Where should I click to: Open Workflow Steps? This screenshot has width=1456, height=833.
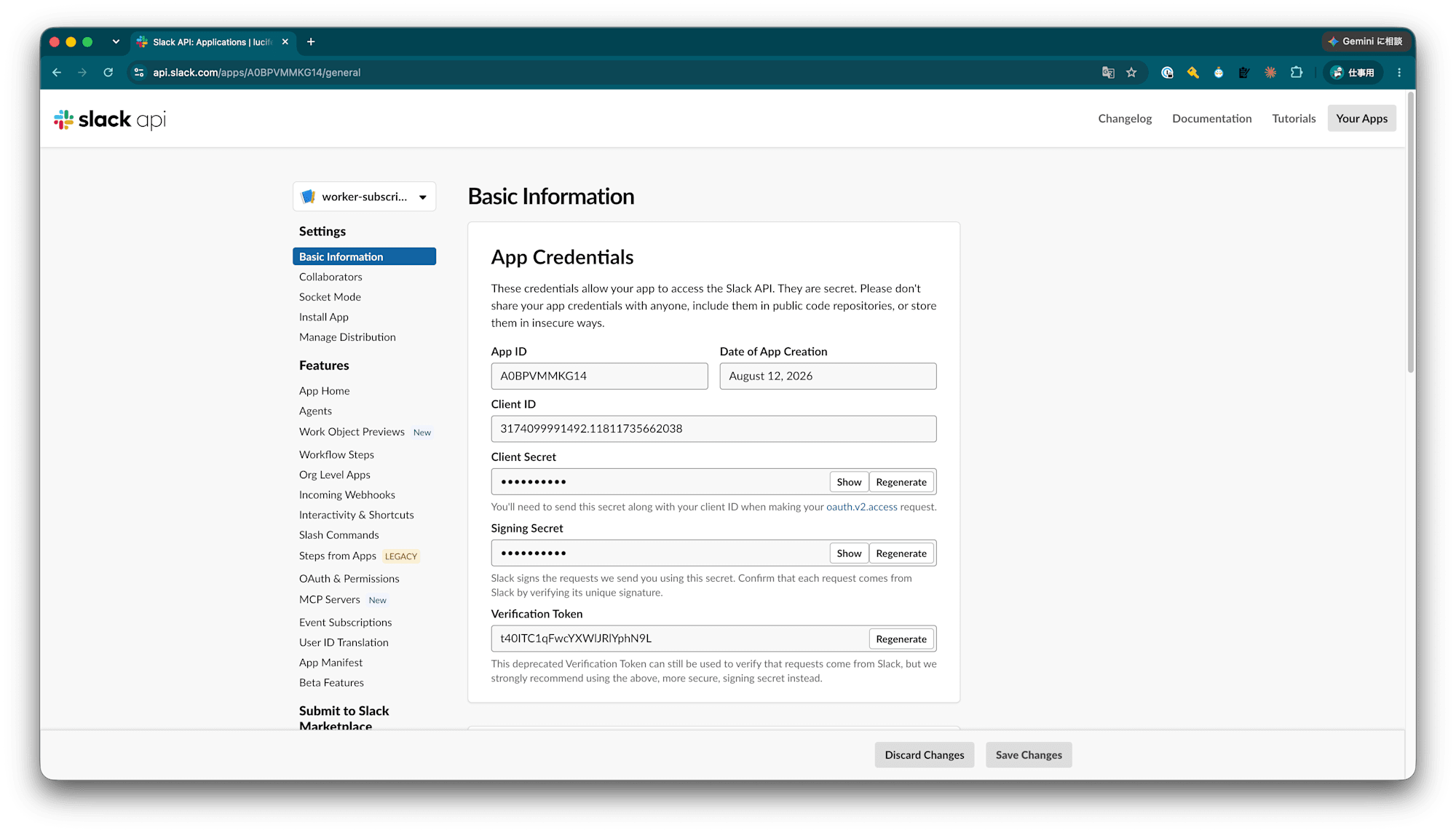point(336,454)
